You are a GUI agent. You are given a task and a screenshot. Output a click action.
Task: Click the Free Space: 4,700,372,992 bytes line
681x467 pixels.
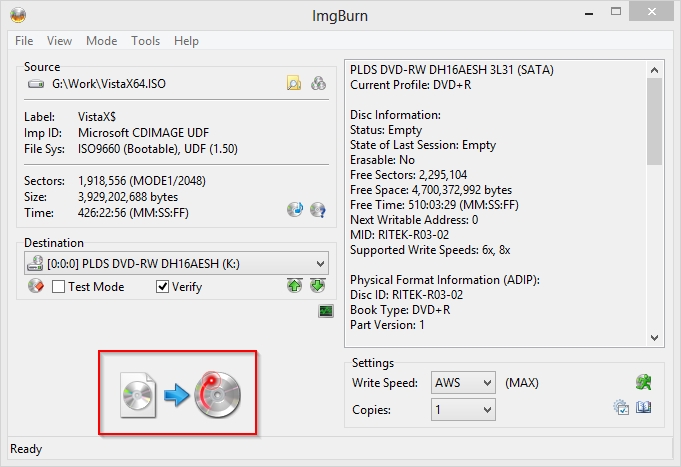[431, 190]
